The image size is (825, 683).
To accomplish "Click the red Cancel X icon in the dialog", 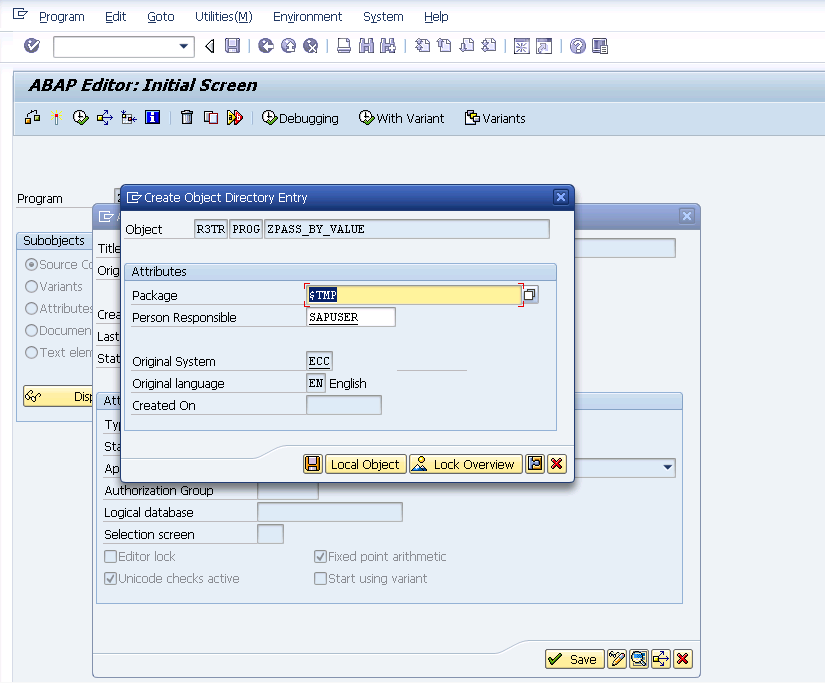I will click(x=556, y=463).
